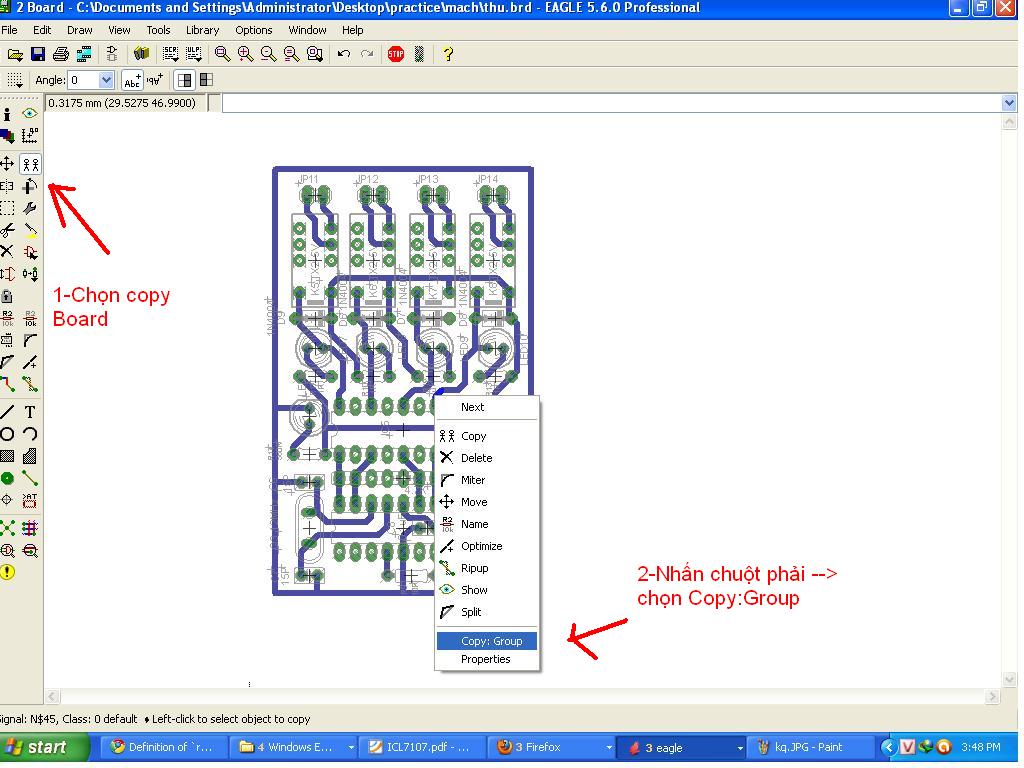The width and height of the screenshot is (1024, 768).
Task: Select the Rectangle tool
Action: pos(7,456)
